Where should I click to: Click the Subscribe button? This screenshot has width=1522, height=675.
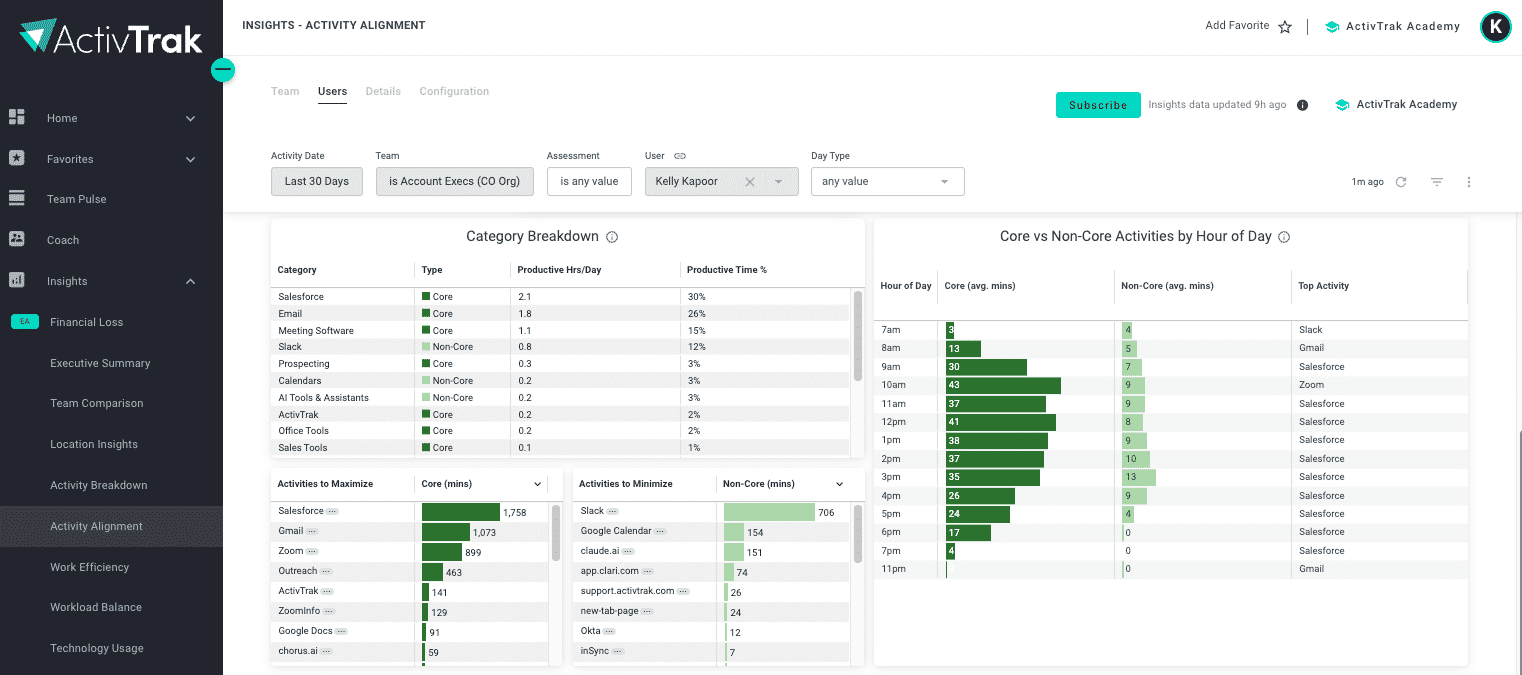(x=1098, y=105)
